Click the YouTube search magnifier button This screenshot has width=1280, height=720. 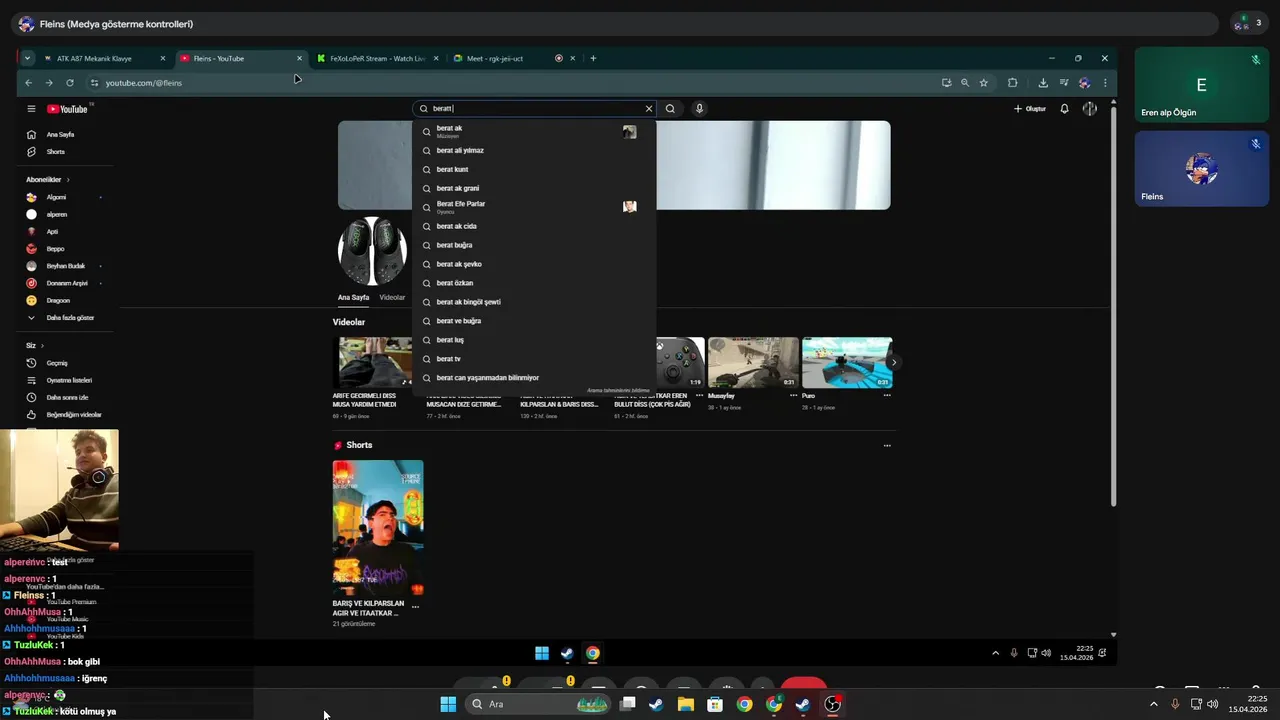coord(670,109)
